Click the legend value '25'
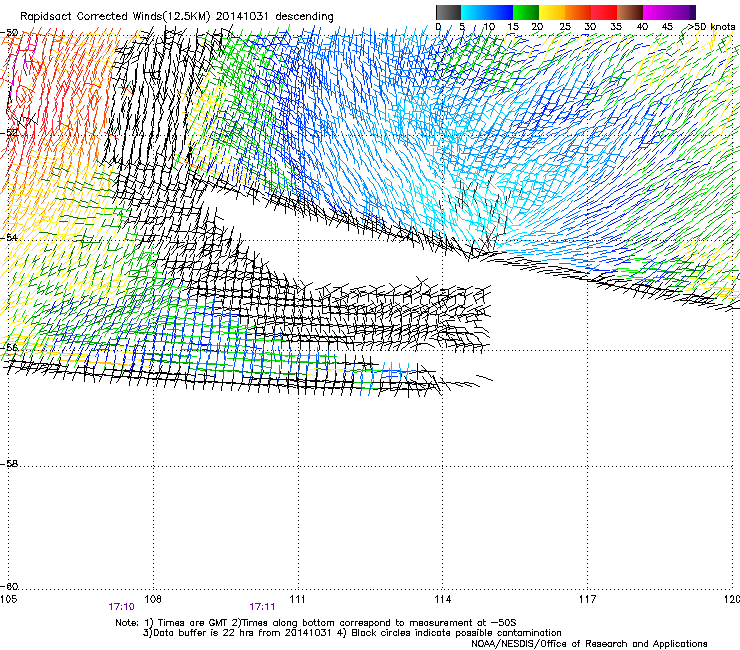Viewport: 740px width, 650px height. (565, 27)
